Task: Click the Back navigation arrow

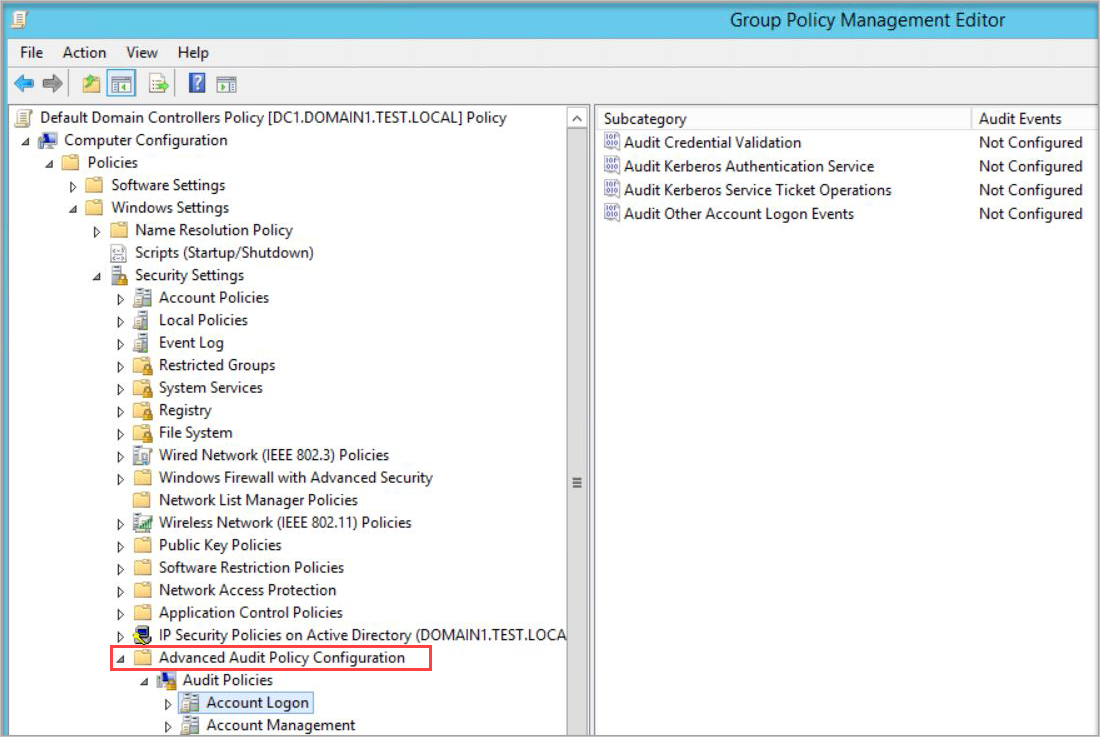Action: point(22,83)
